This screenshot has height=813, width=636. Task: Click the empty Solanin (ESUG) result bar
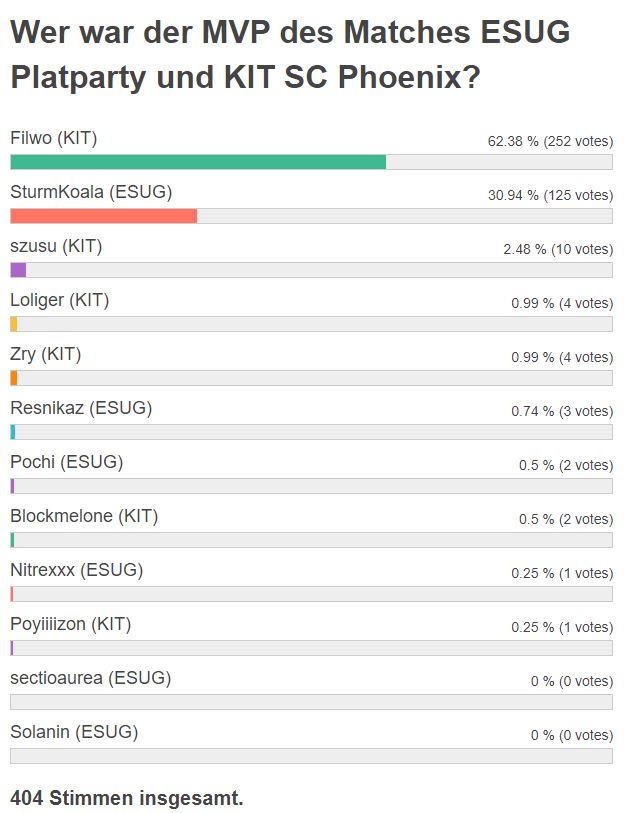[x=312, y=755]
